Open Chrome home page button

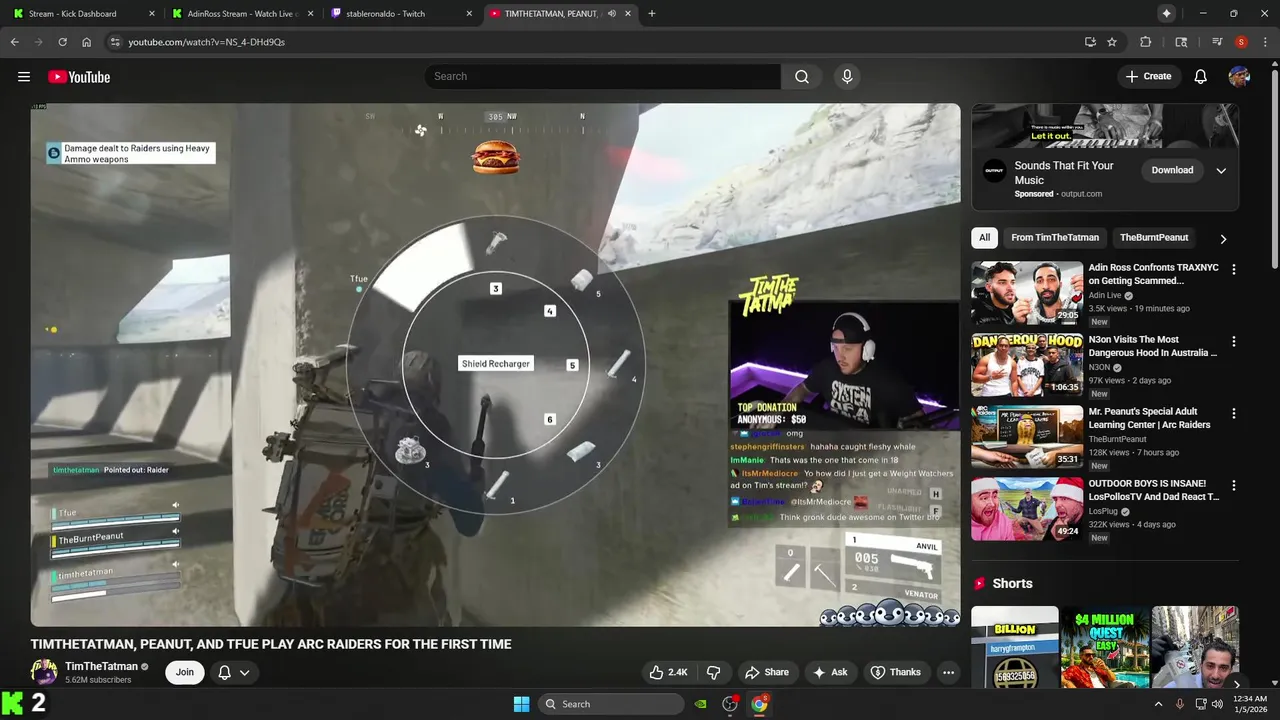pyautogui.click(x=87, y=42)
